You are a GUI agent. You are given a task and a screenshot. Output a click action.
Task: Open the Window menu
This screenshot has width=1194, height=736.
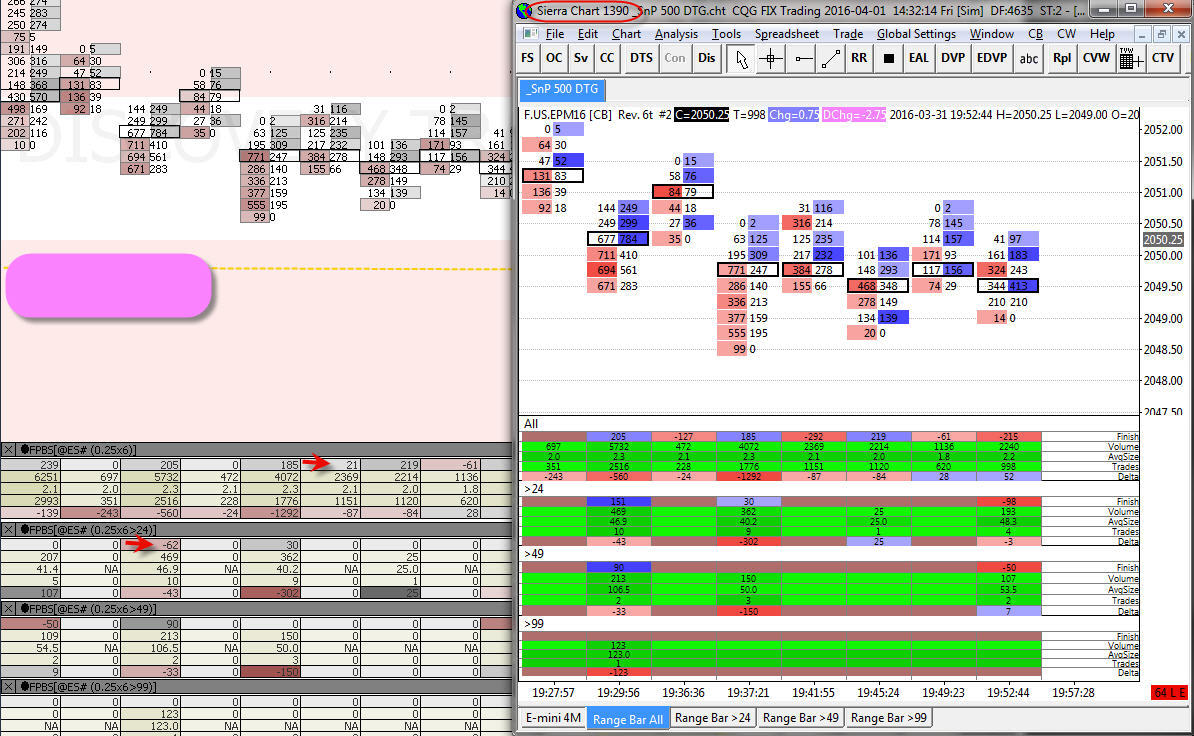click(x=991, y=34)
